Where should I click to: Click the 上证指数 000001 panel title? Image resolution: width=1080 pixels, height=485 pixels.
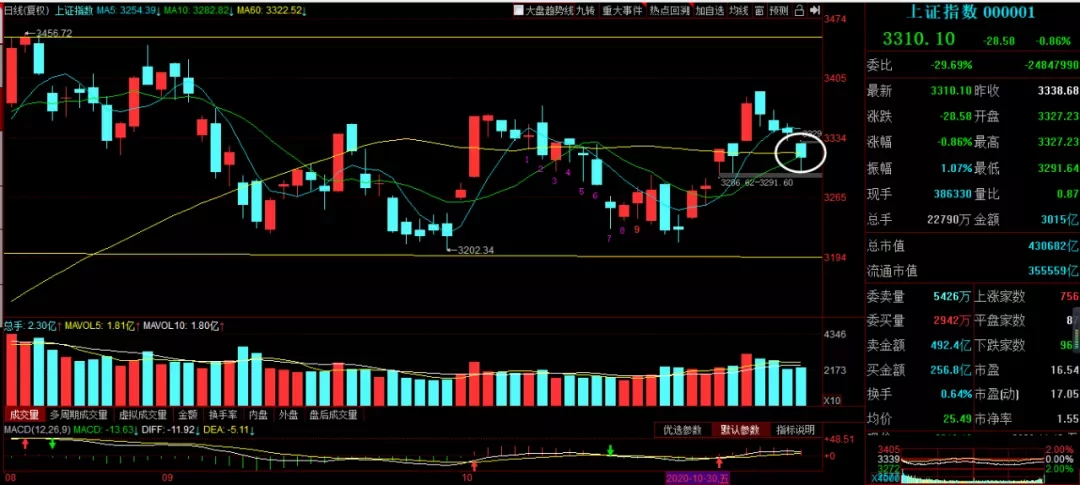point(968,12)
